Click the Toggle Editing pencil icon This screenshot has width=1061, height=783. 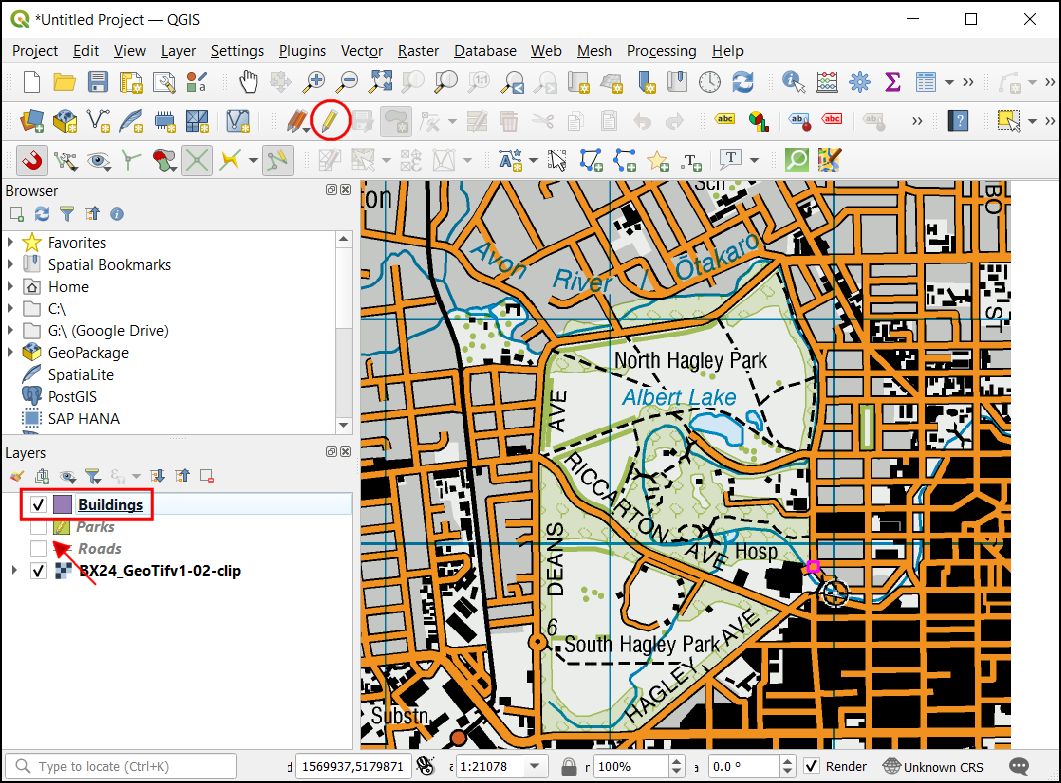tap(330, 121)
